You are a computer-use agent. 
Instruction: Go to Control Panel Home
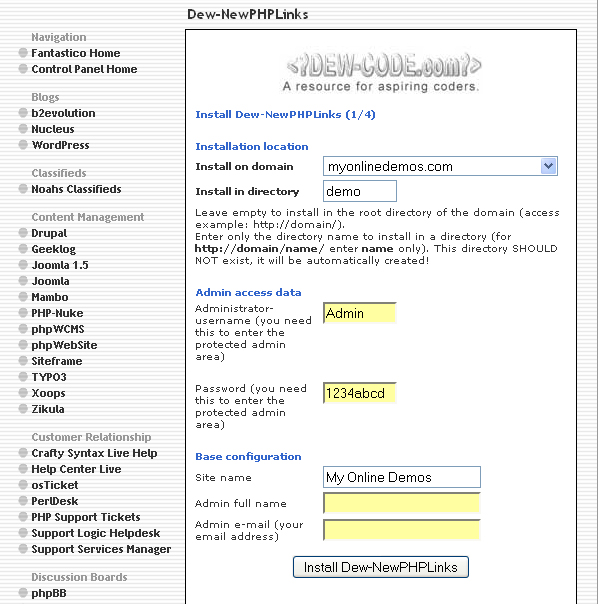coord(84,69)
